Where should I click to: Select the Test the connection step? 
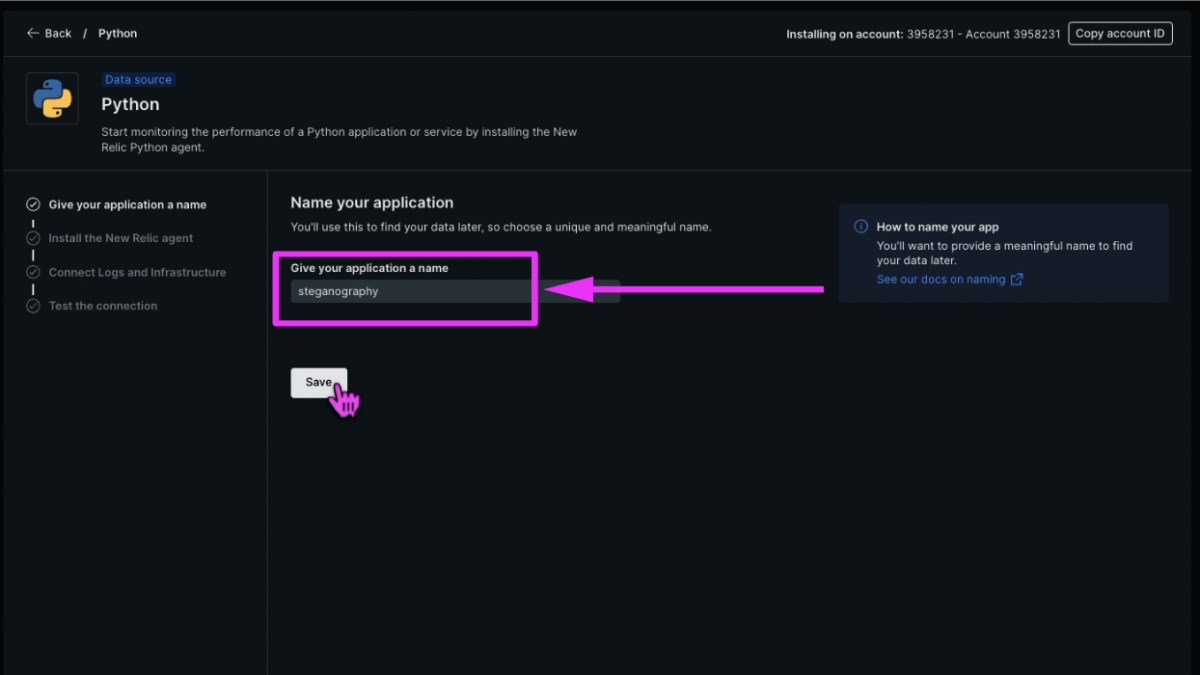(103, 305)
